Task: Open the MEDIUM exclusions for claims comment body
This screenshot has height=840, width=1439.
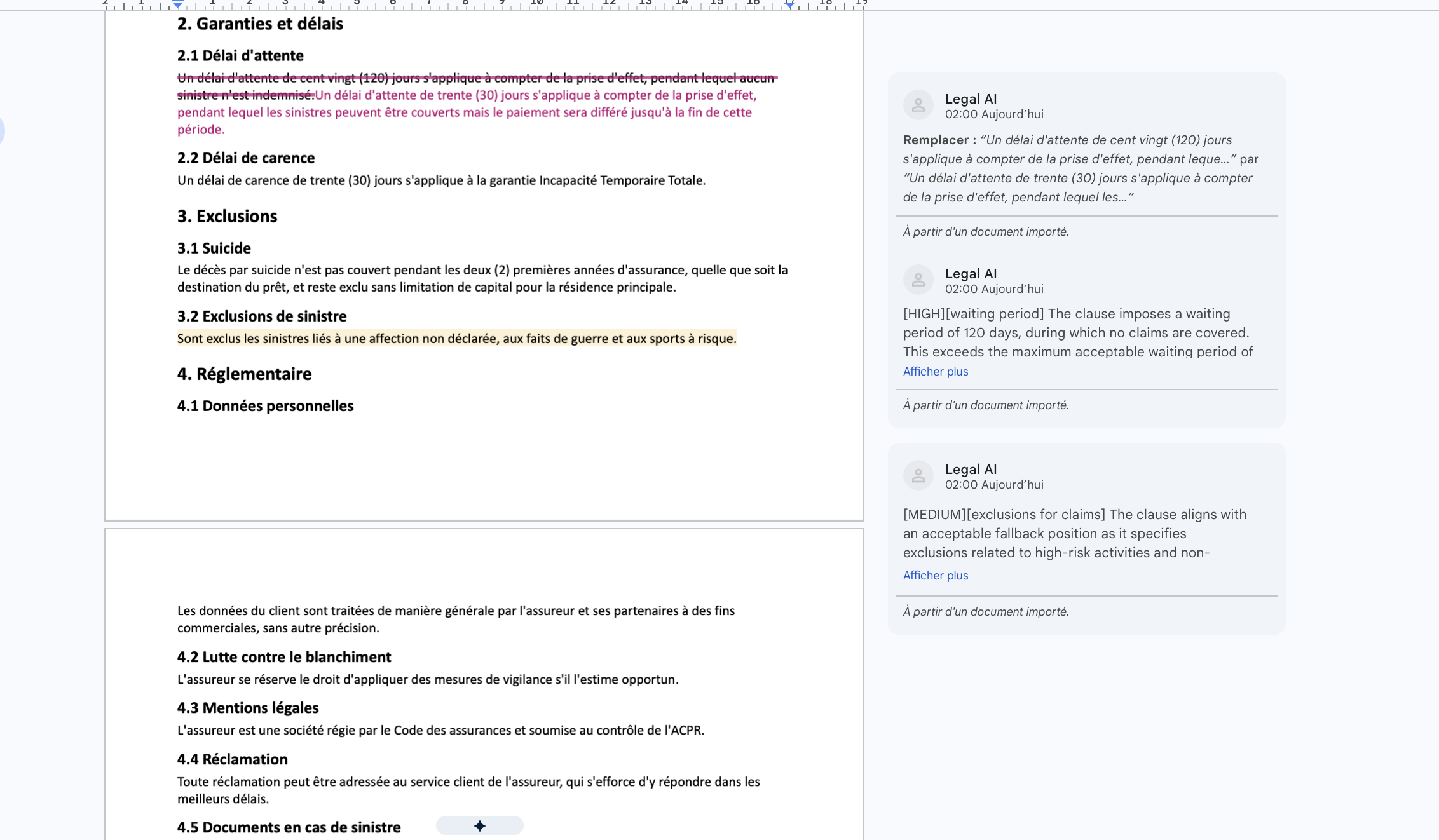Action: click(x=1075, y=534)
